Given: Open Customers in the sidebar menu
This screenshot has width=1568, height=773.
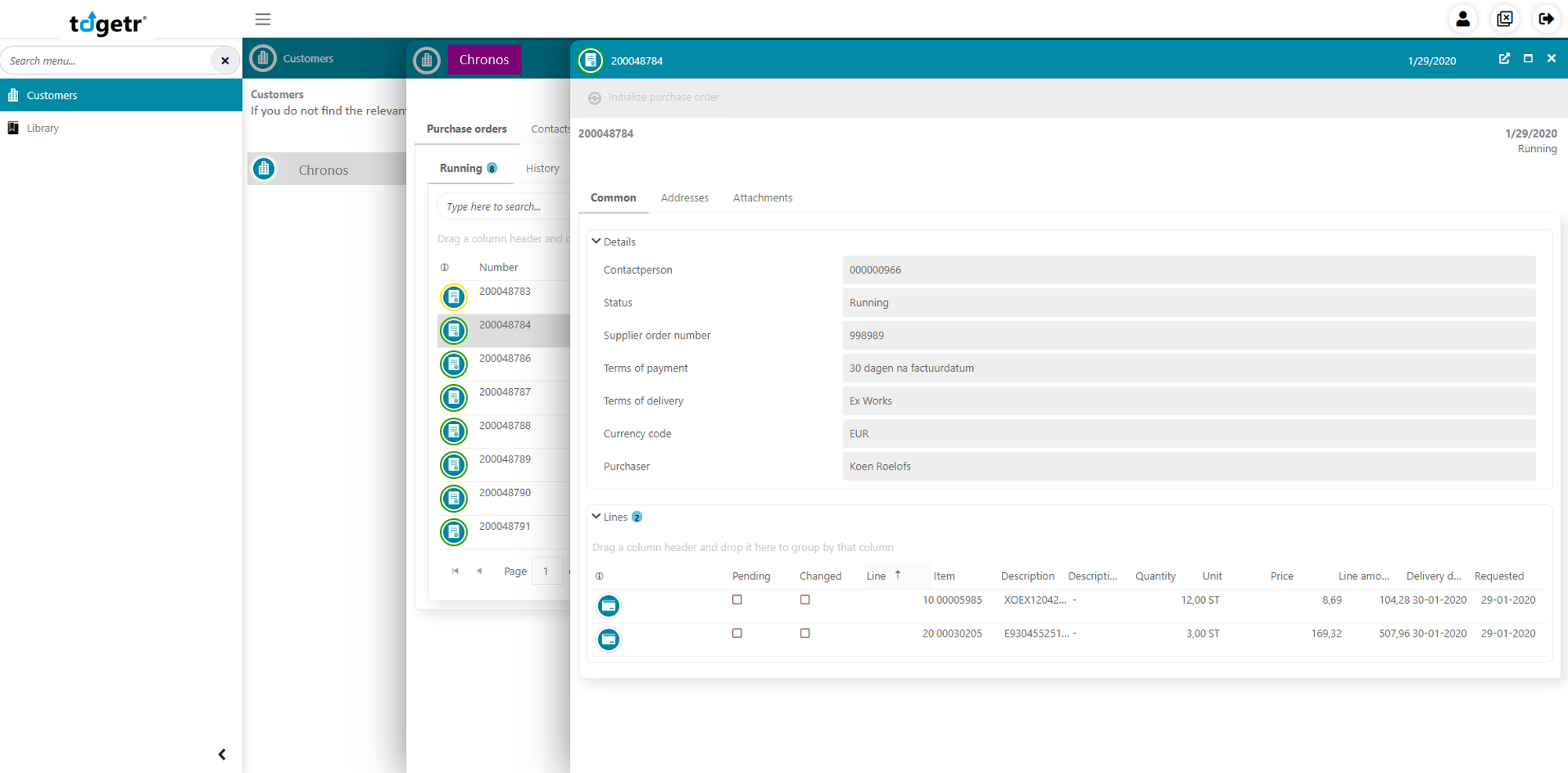Looking at the screenshot, I should click(121, 95).
